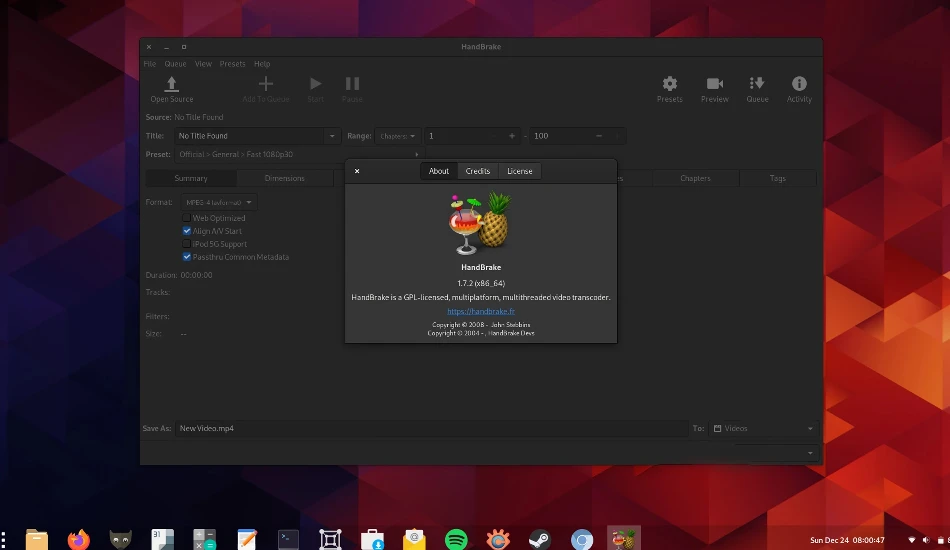Click the HandBrake cocktail and pineapple logo
The width and height of the screenshot is (950, 550).
(480, 223)
